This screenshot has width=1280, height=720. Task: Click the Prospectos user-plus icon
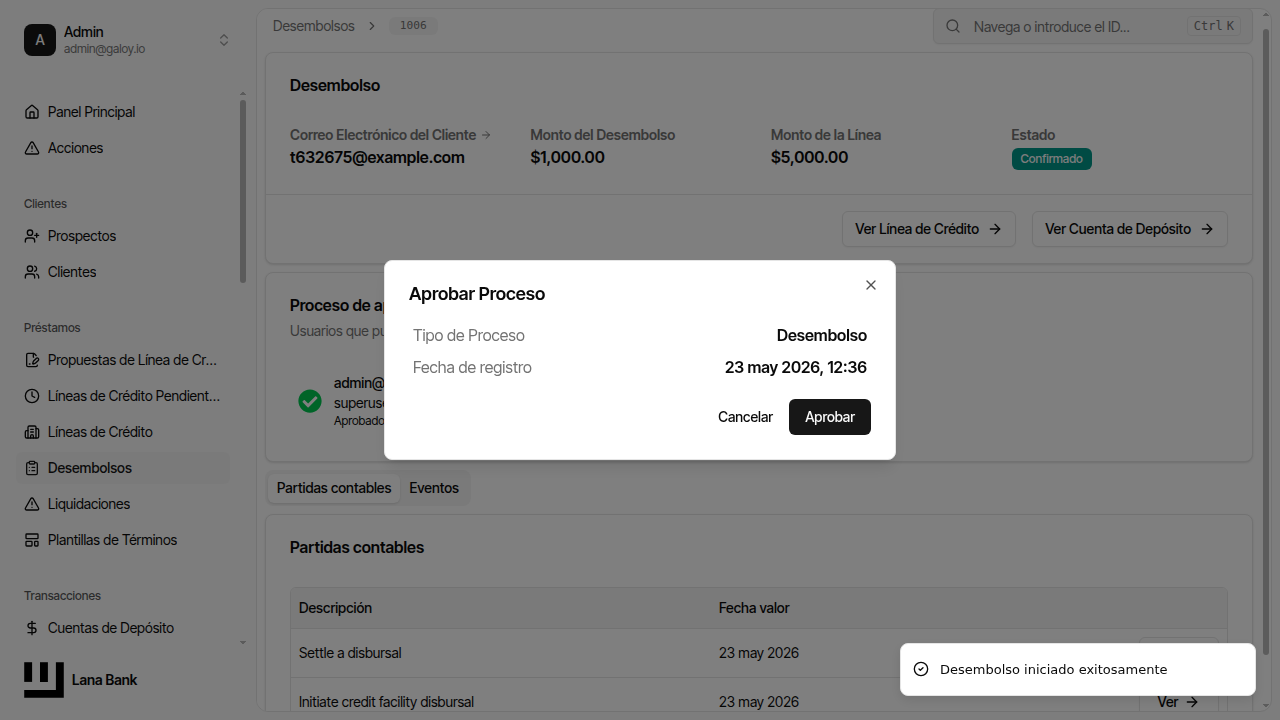click(x=32, y=236)
